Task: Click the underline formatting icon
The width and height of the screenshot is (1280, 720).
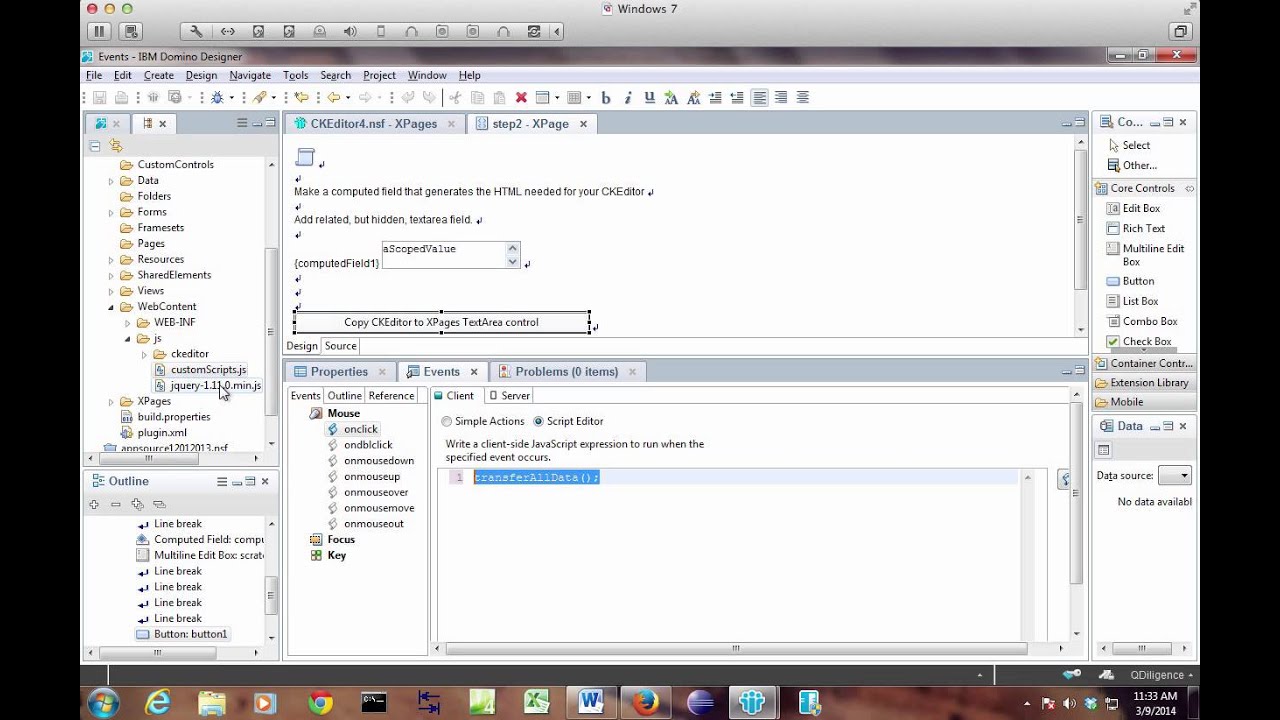Action: (x=649, y=97)
